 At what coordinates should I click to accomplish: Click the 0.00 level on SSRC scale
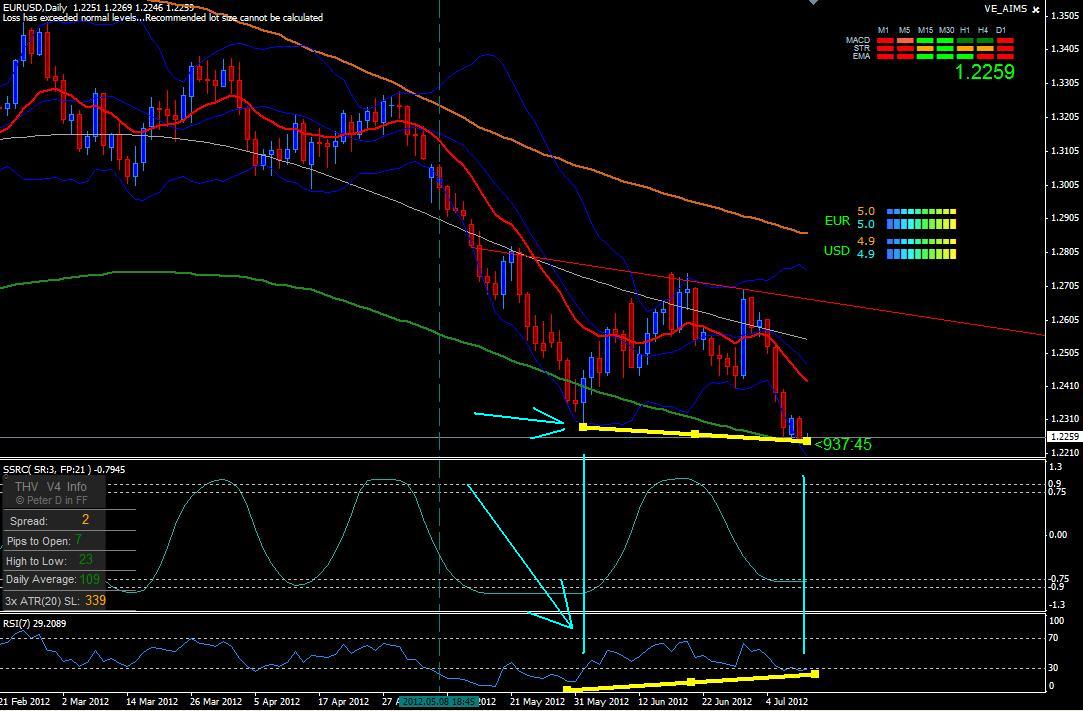click(x=1057, y=535)
